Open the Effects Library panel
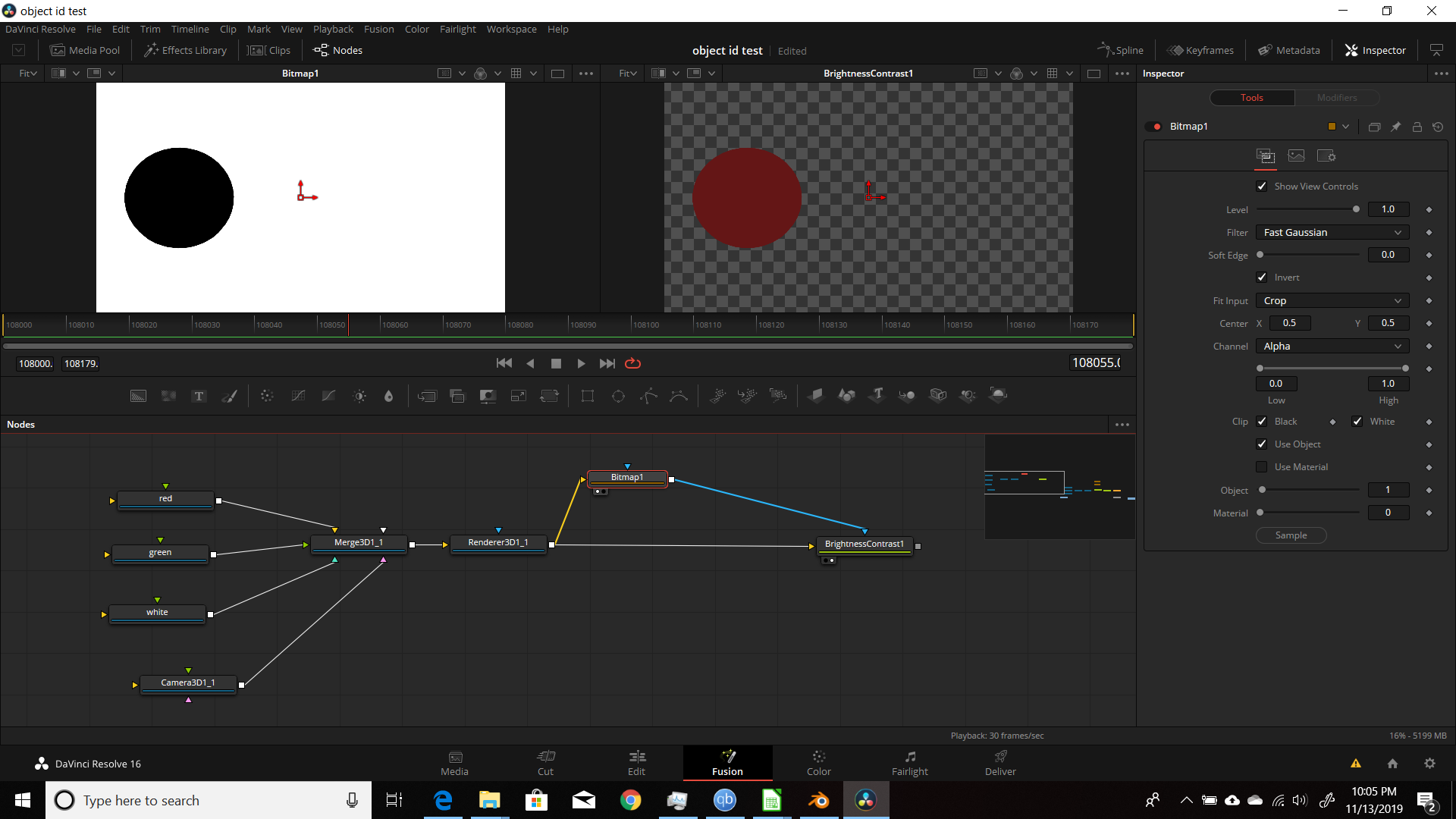The image size is (1456, 819). pyautogui.click(x=186, y=50)
